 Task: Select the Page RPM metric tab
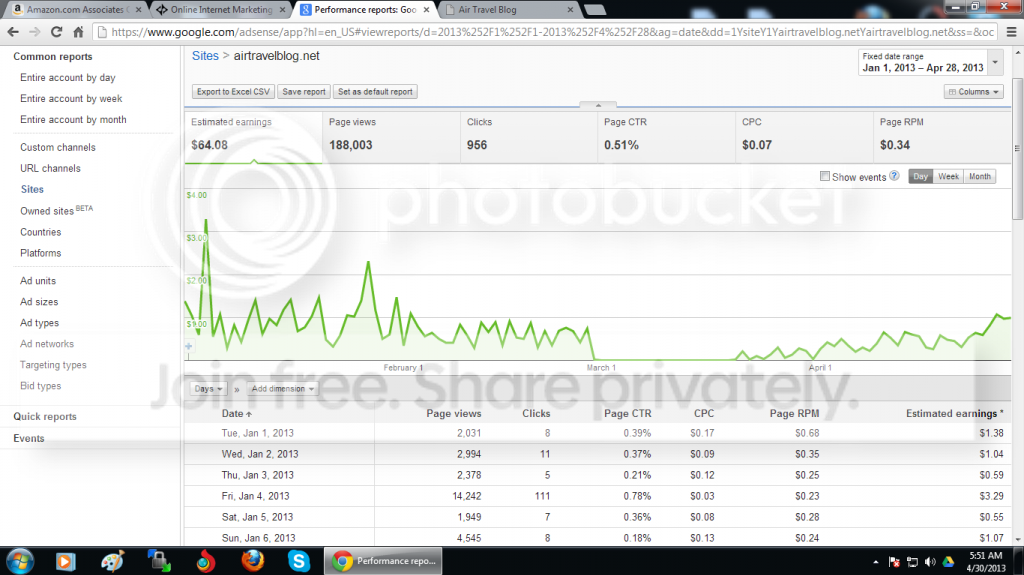pos(942,136)
